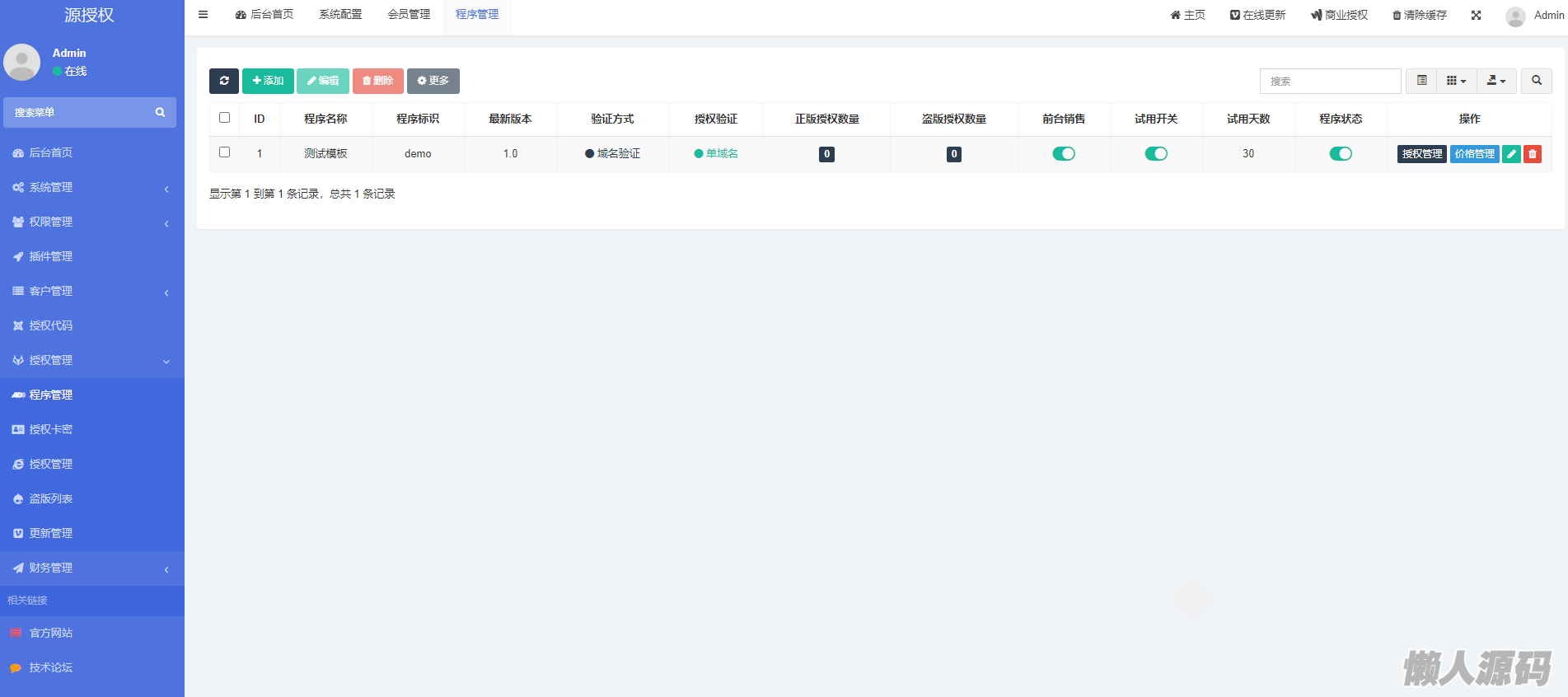Image resolution: width=1568 pixels, height=697 pixels.
Task: Click the refresh table icon button
Action: pos(223,81)
